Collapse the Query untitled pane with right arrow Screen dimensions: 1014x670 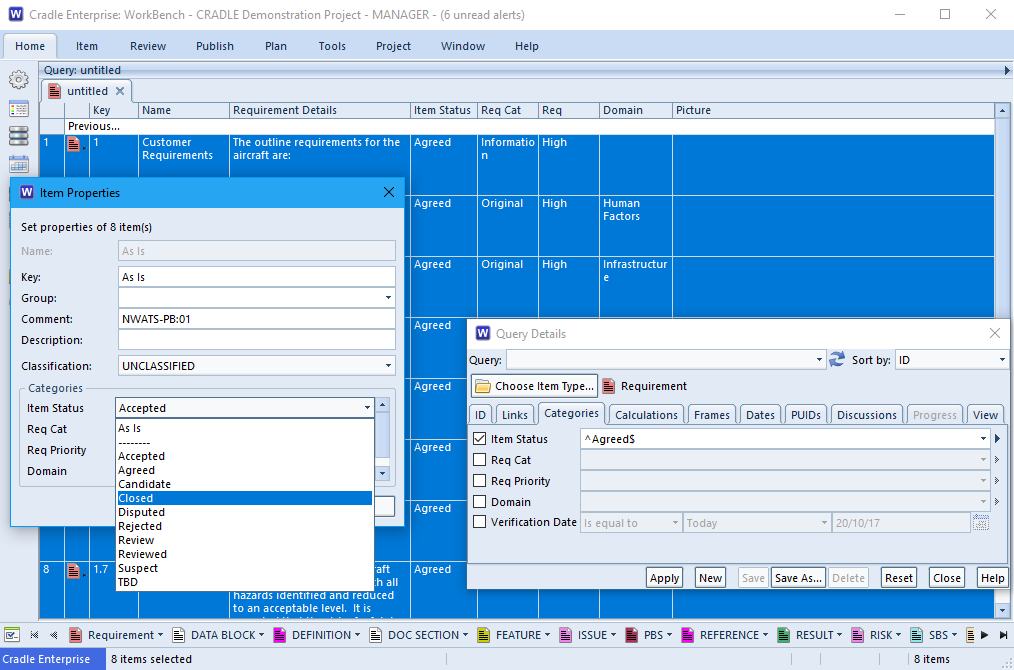[x=1007, y=70]
